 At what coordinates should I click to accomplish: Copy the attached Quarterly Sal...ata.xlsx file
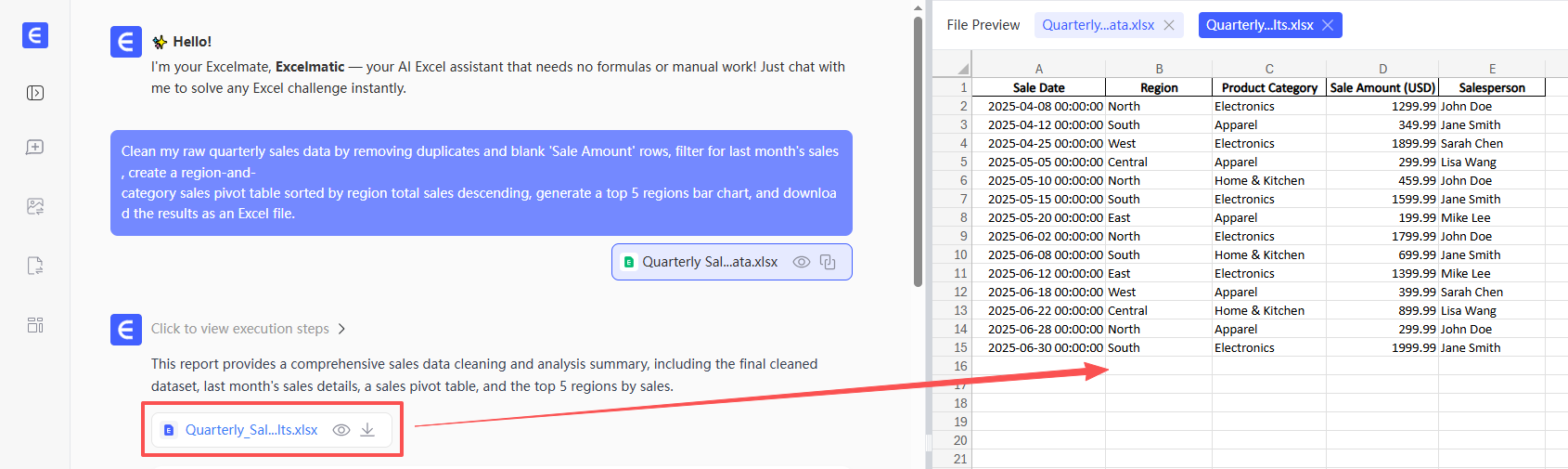coord(828,262)
